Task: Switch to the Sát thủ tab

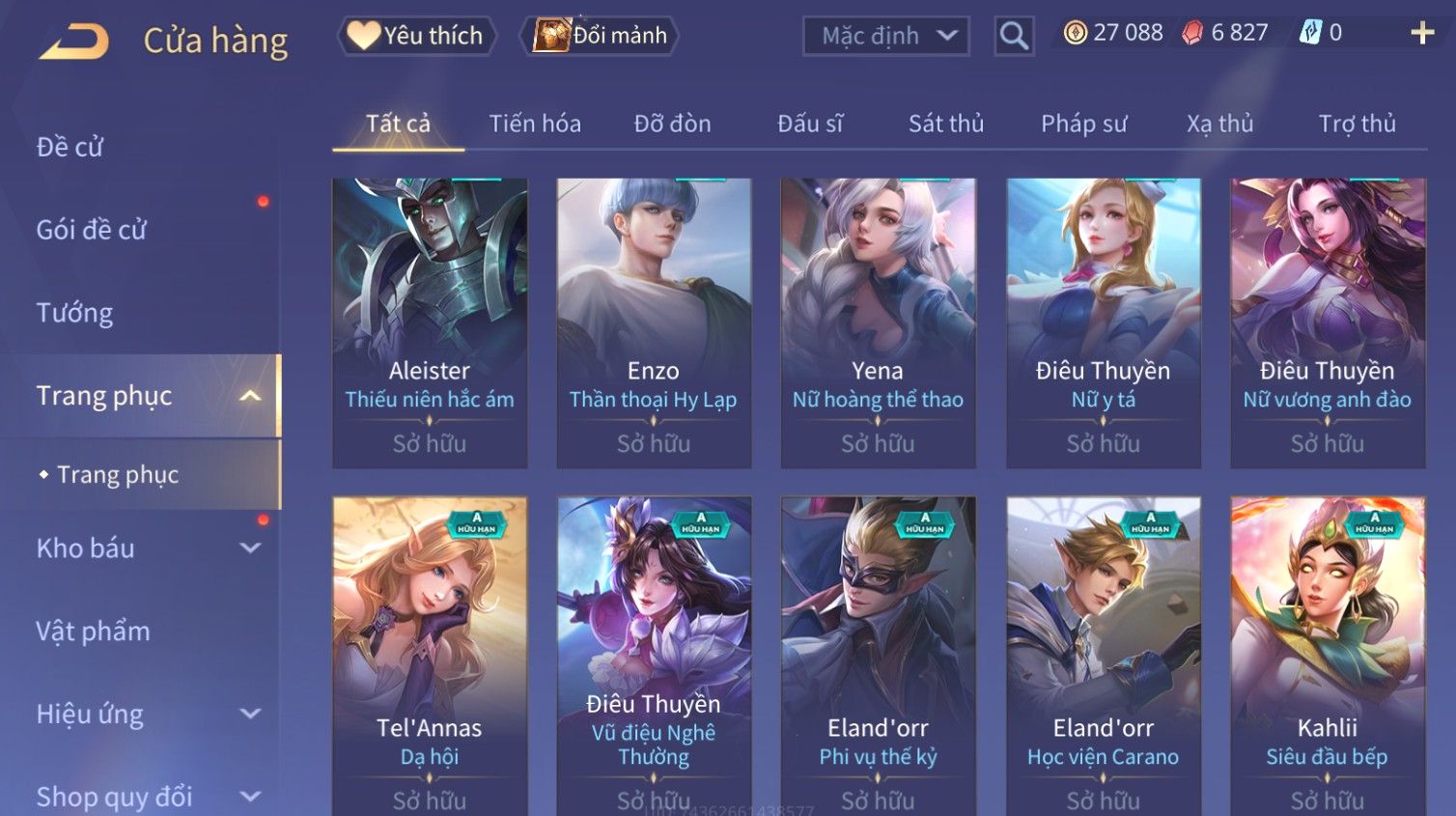Action: 946,124
